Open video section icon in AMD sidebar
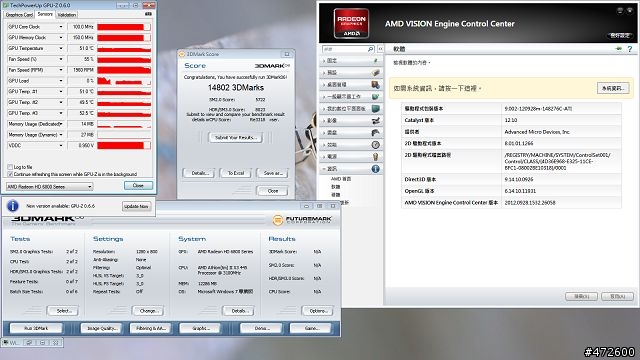The width and height of the screenshot is (640, 360). point(376,121)
